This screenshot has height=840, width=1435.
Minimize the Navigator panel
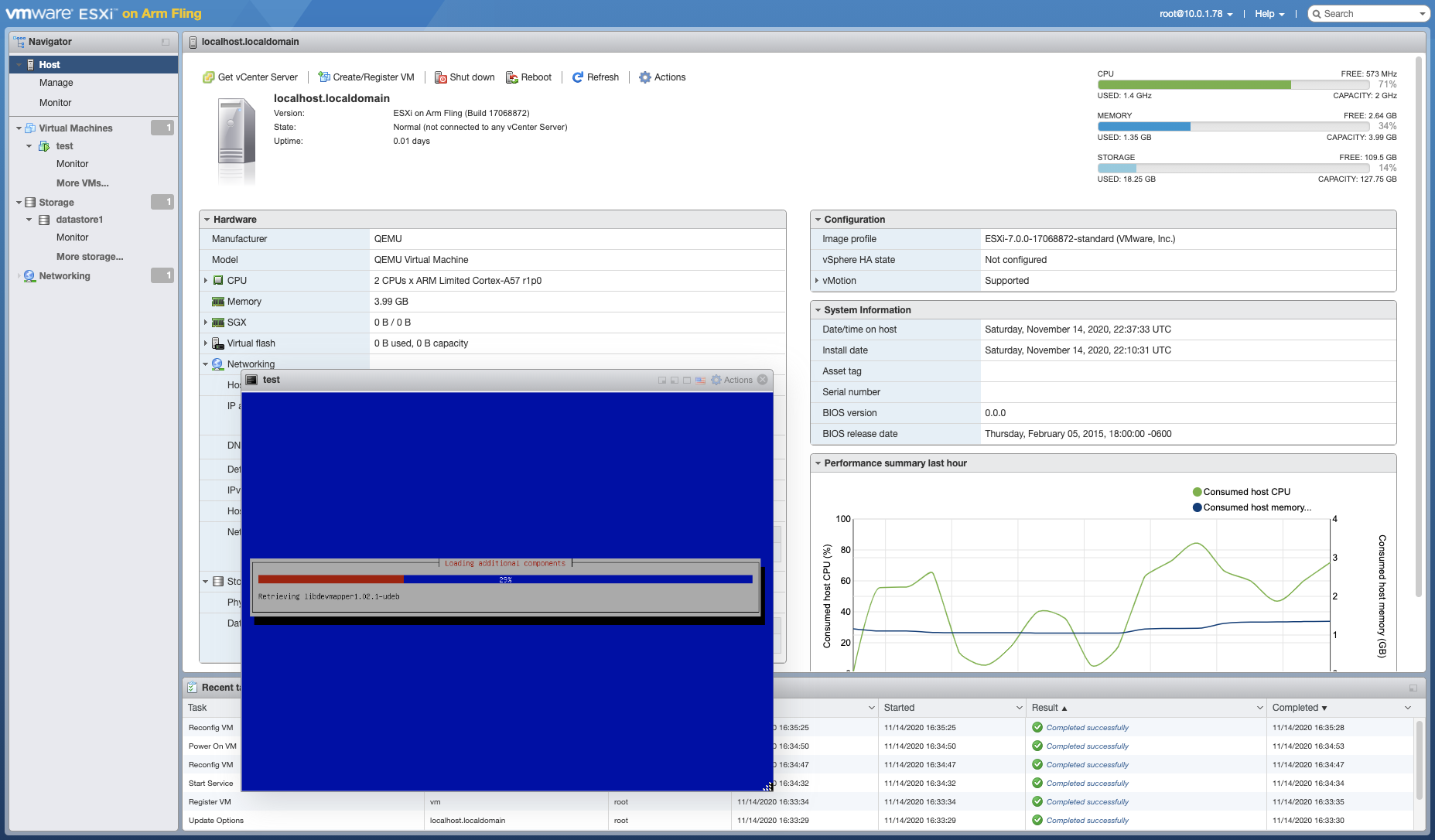point(165,42)
